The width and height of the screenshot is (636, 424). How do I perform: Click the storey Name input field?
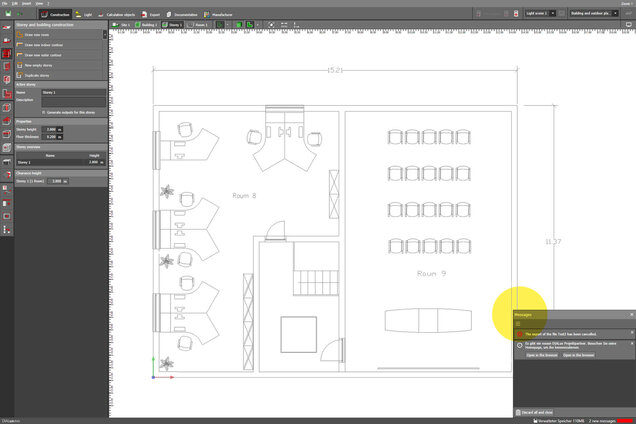[x=72, y=92]
